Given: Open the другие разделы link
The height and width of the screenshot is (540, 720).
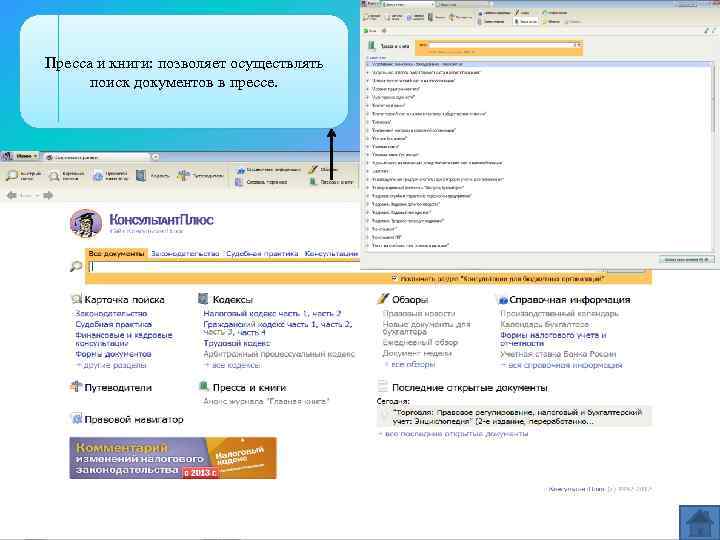Looking at the screenshot, I should point(111,365).
